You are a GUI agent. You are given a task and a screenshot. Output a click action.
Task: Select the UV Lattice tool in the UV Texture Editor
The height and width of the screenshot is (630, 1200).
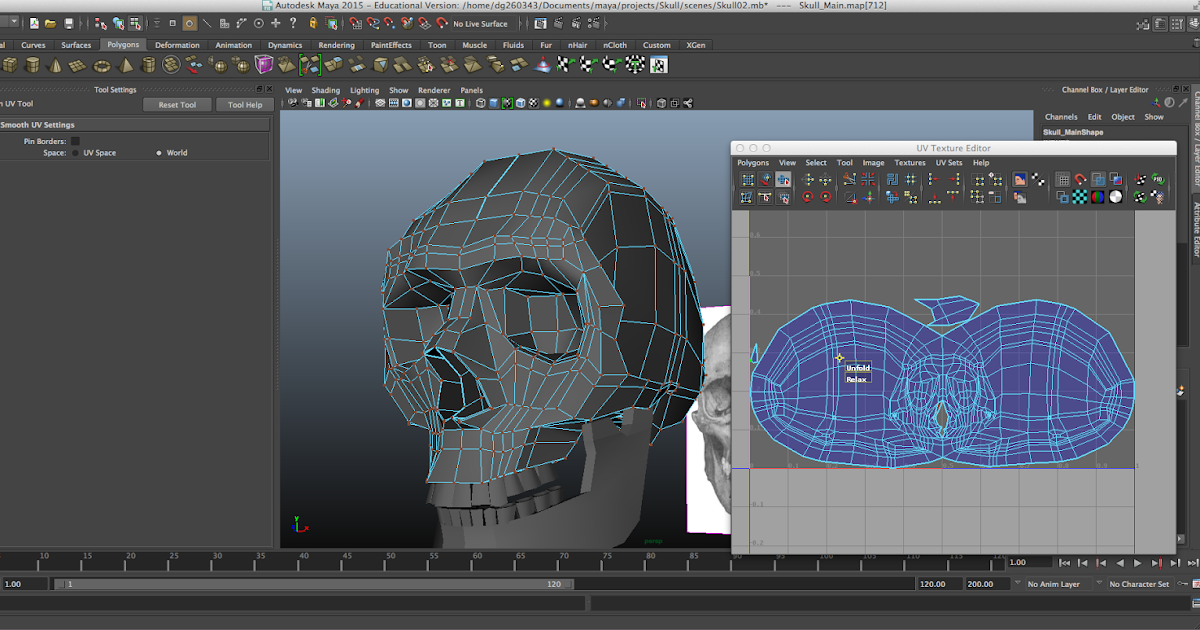click(x=748, y=179)
